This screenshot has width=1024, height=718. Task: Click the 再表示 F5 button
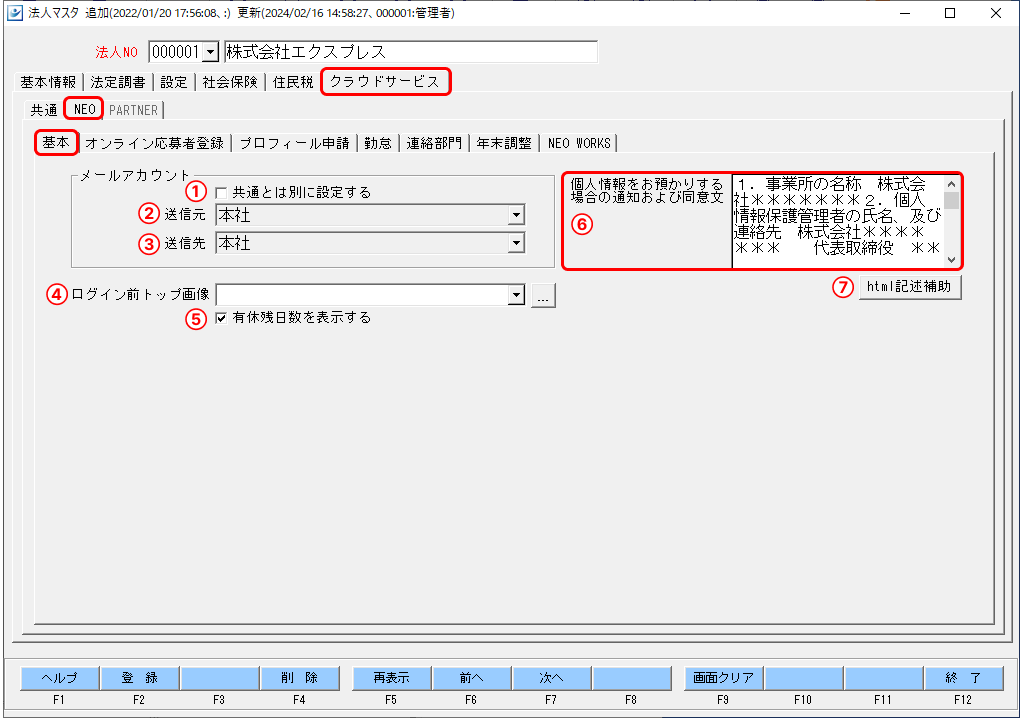[391, 678]
